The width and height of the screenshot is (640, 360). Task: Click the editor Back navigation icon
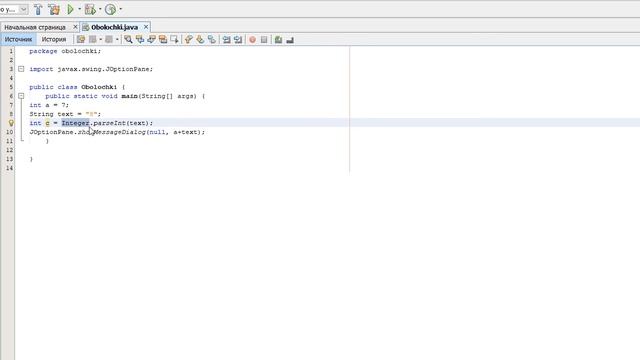click(x=93, y=40)
